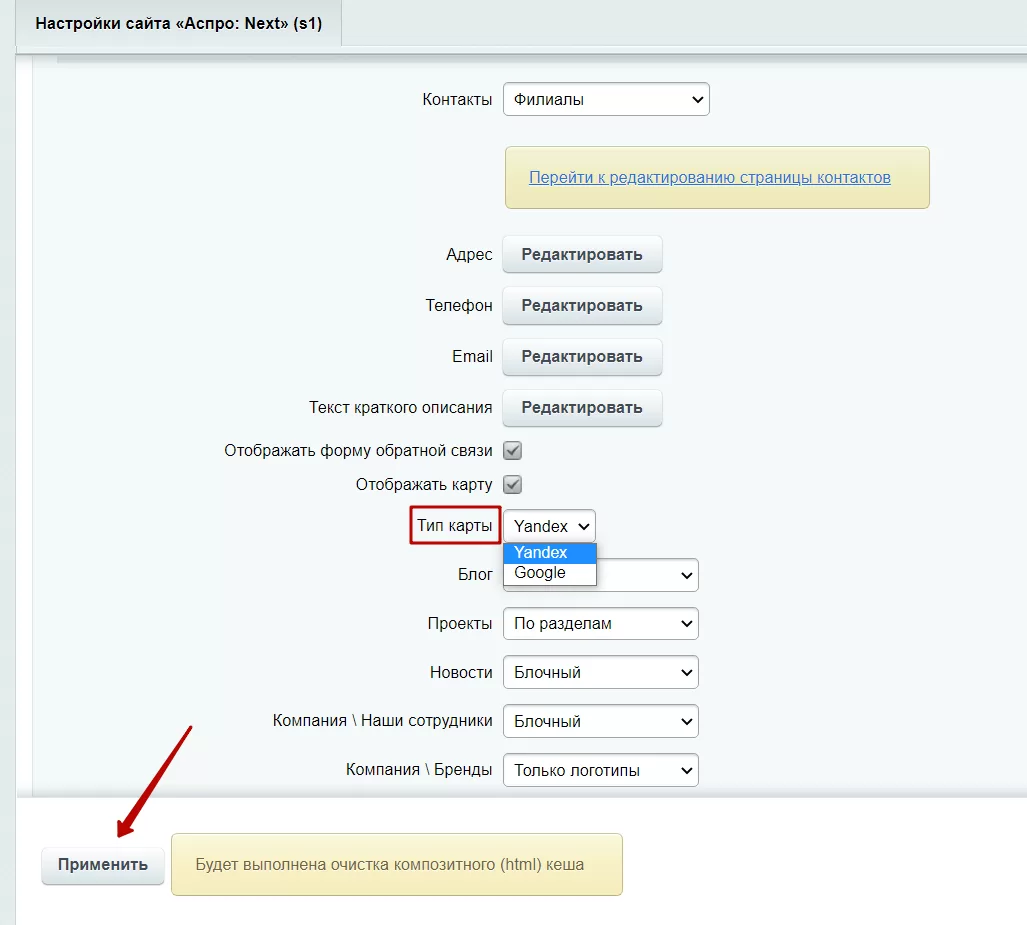
Task: Open the Новости dropdown showing Блочный
Action: [x=601, y=672]
